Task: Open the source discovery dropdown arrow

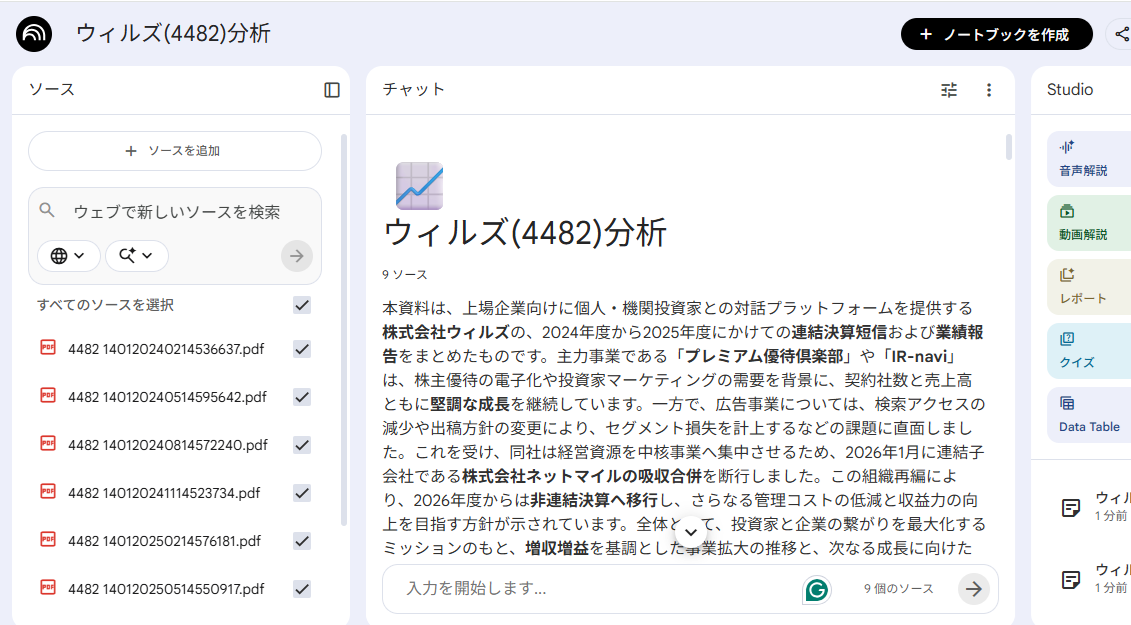Action: pyautogui.click(x=137, y=256)
